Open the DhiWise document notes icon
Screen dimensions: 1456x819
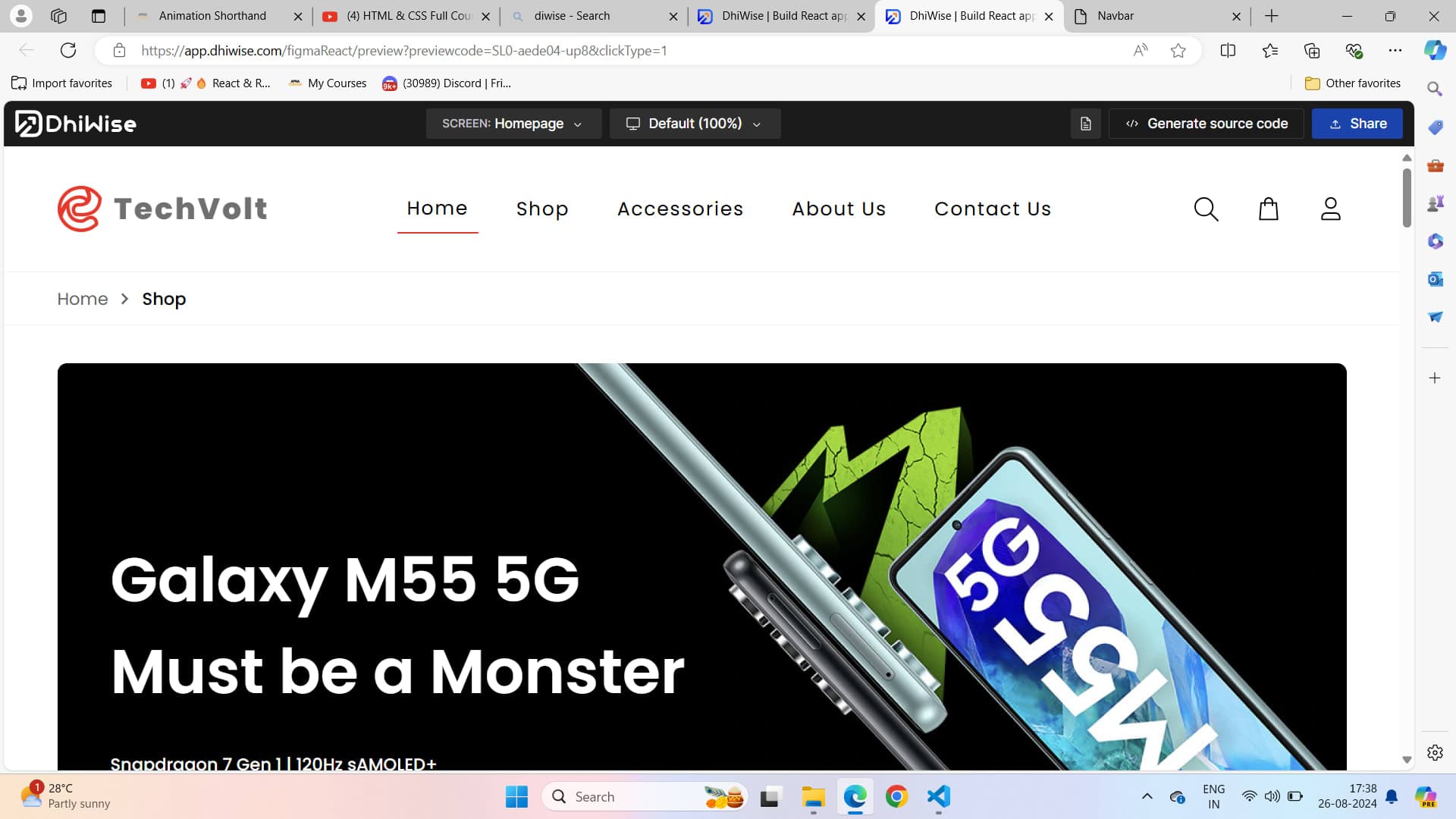pos(1086,124)
